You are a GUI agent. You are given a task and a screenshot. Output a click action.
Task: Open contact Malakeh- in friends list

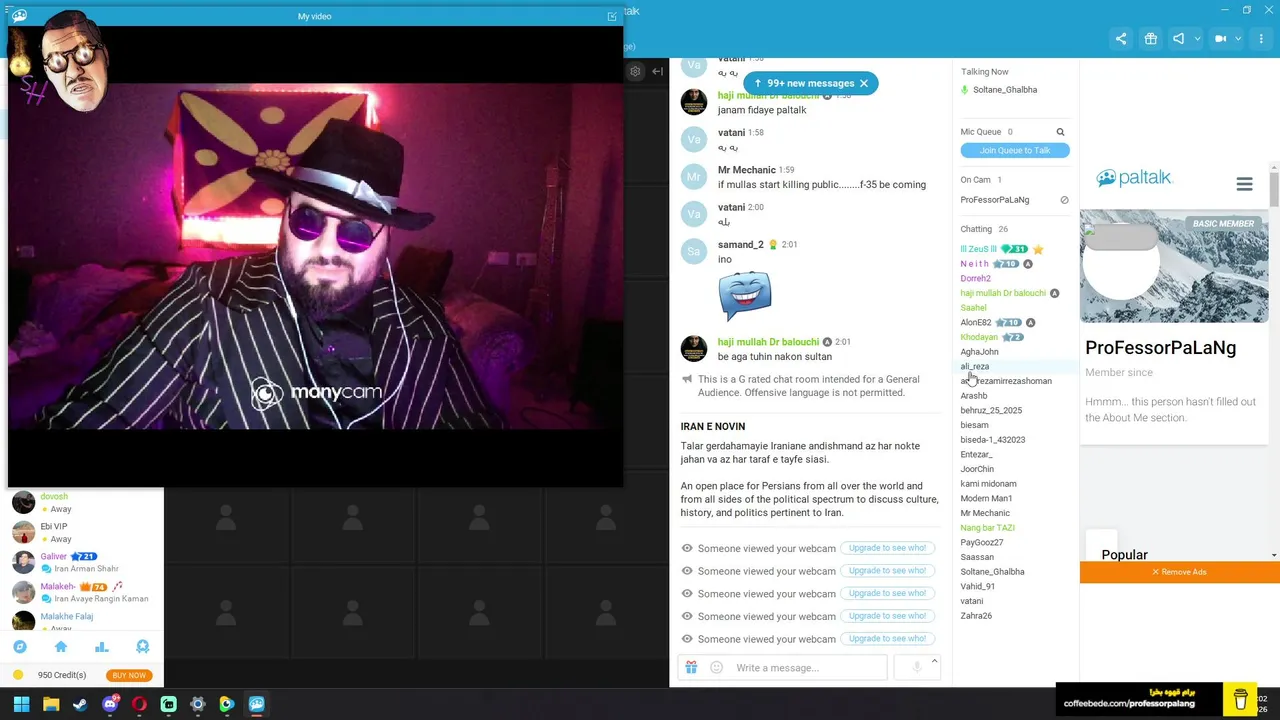58,586
